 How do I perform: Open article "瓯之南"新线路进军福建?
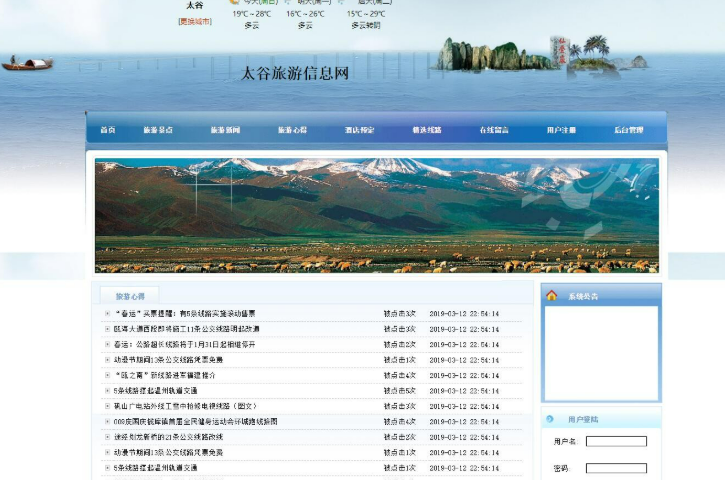point(165,375)
